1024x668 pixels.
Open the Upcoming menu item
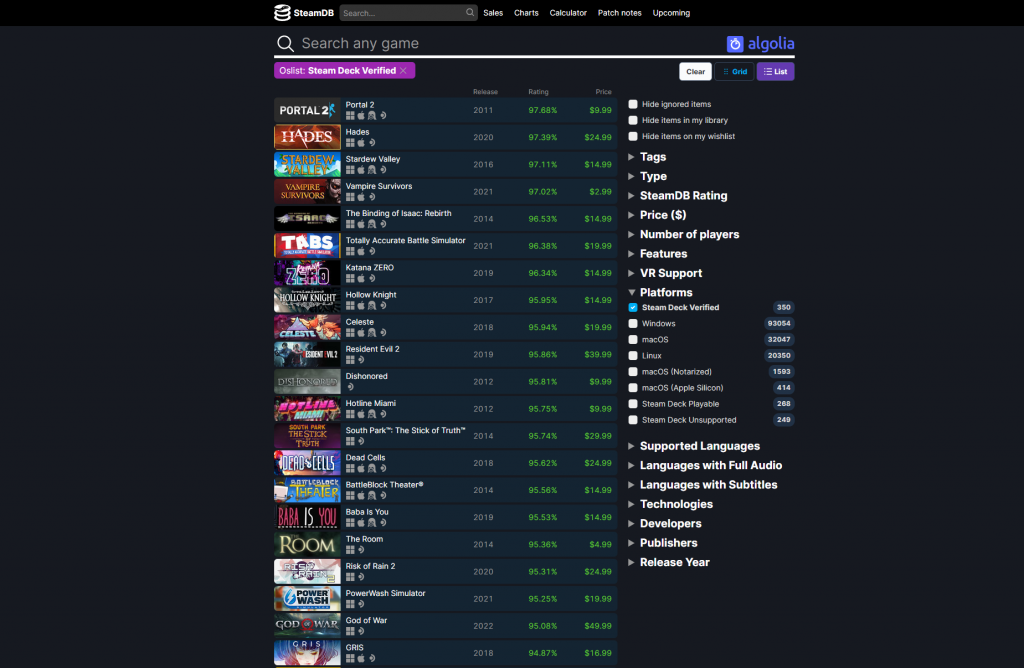click(671, 13)
